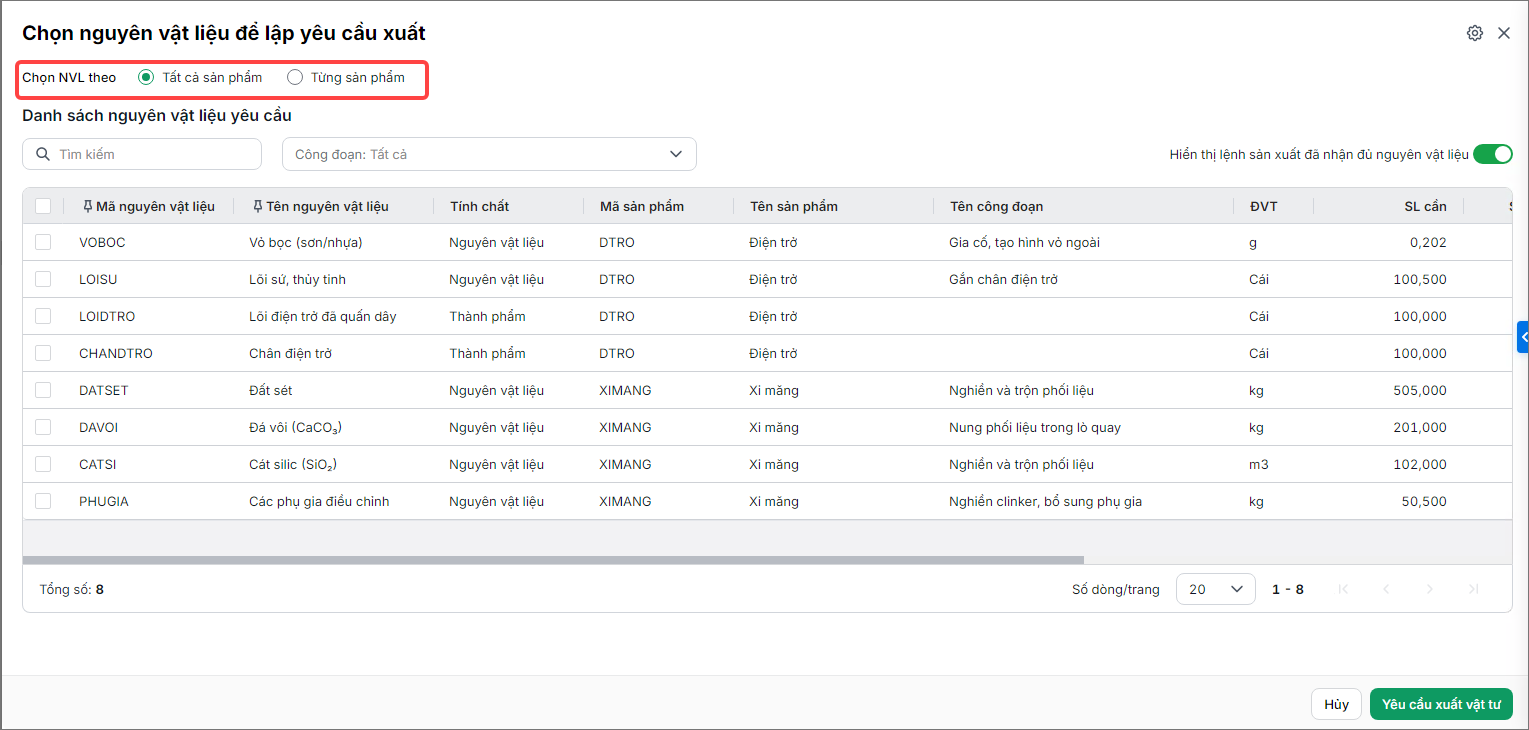Image resolution: width=1529 pixels, height=730 pixels.
Task: Tick checkbox for LOIDTRO row
Action: 43,316
